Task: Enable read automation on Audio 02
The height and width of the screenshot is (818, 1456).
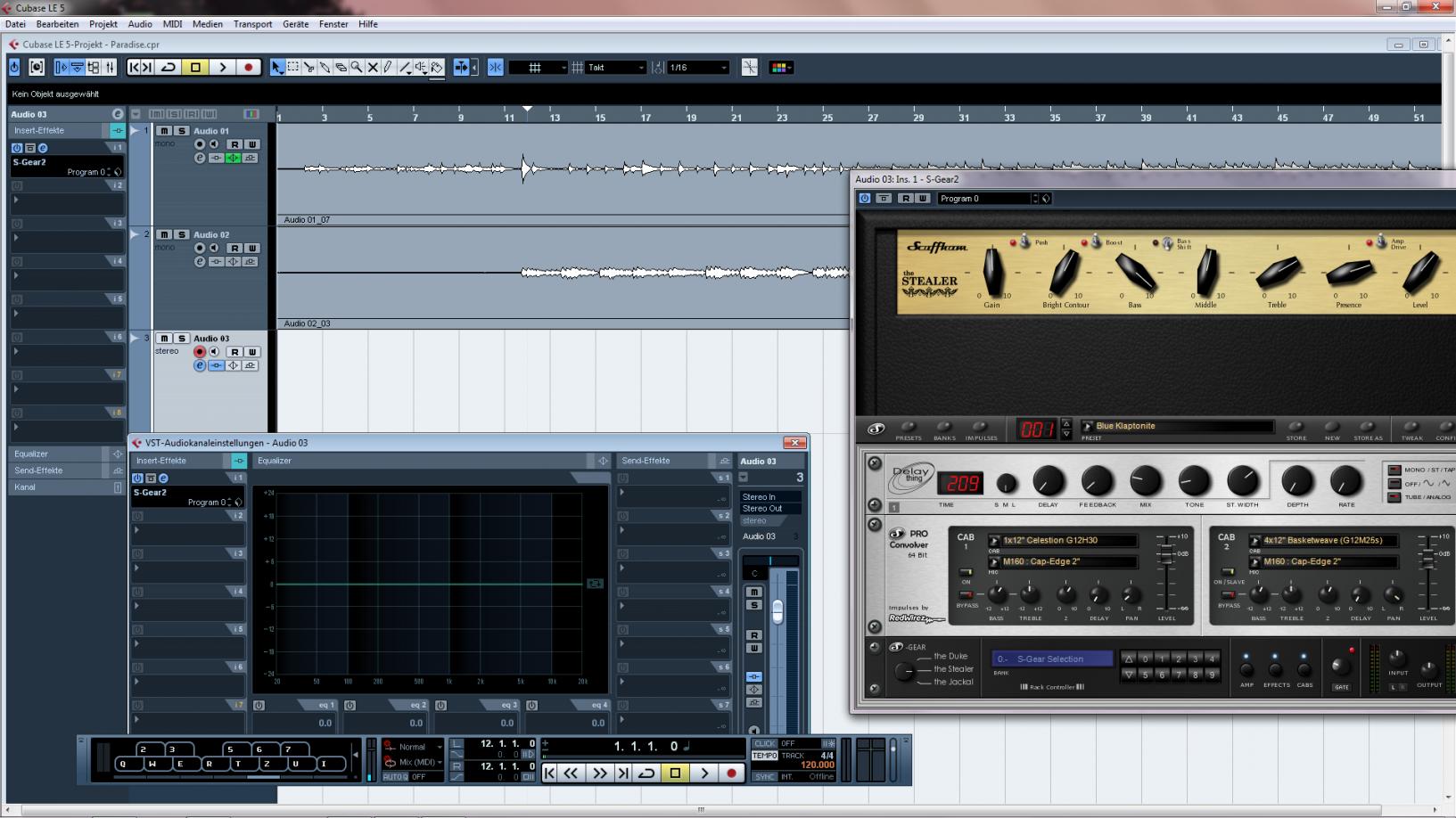Action: click(x=234, y=248)
